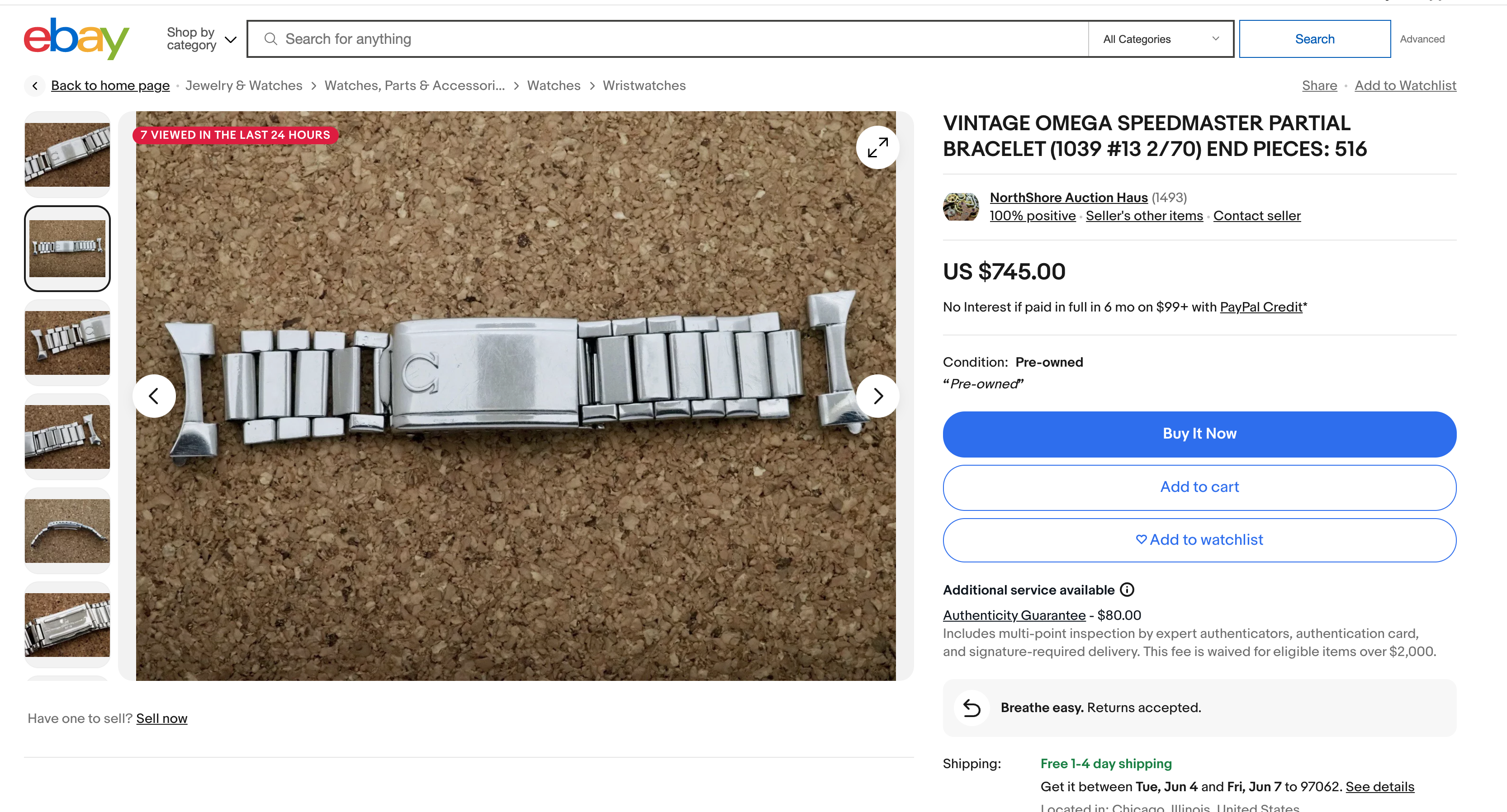Click the eBay logo
This screenshot has height=812, width=1507.
point(76,38)
